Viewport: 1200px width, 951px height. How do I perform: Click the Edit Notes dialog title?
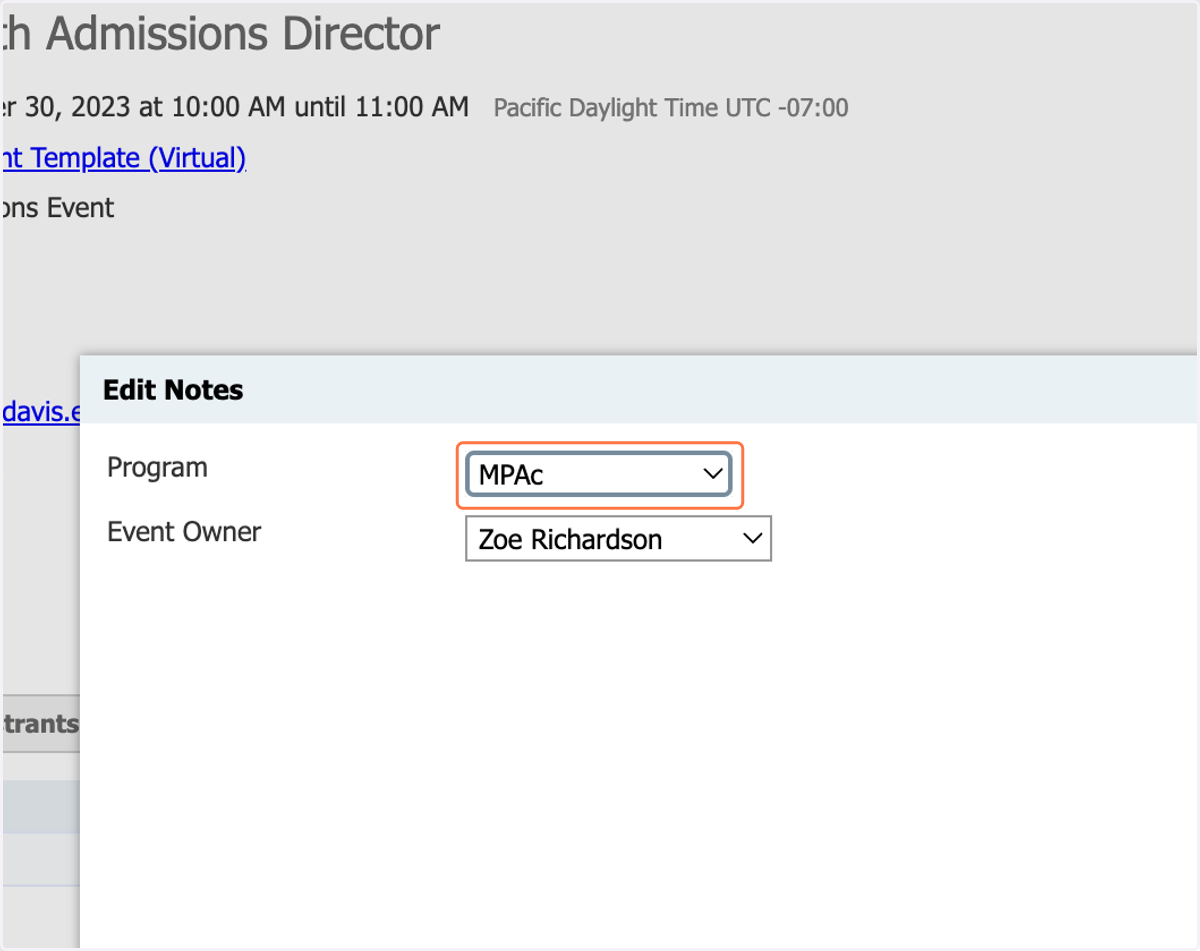tap(173, 390)
